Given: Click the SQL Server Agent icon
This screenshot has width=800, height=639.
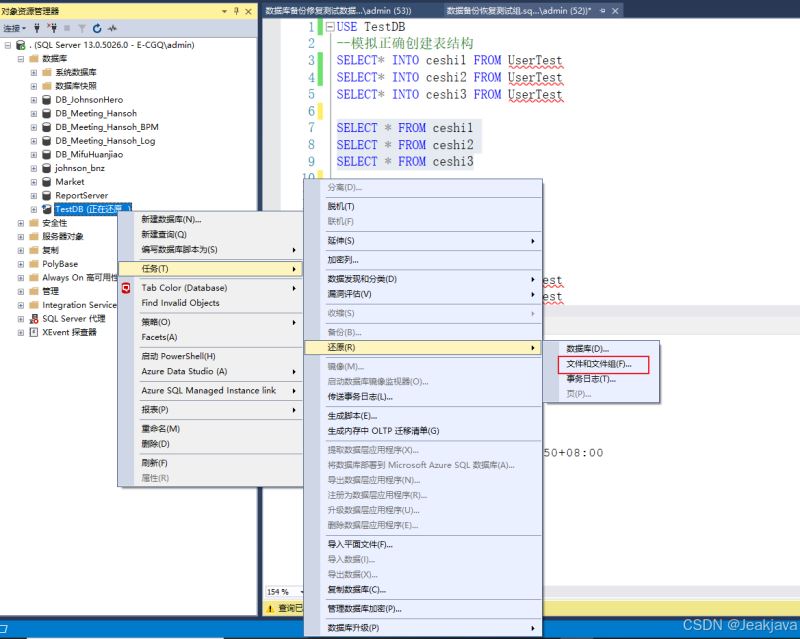Looking at the screenshot, I should (x=34, y=318).
